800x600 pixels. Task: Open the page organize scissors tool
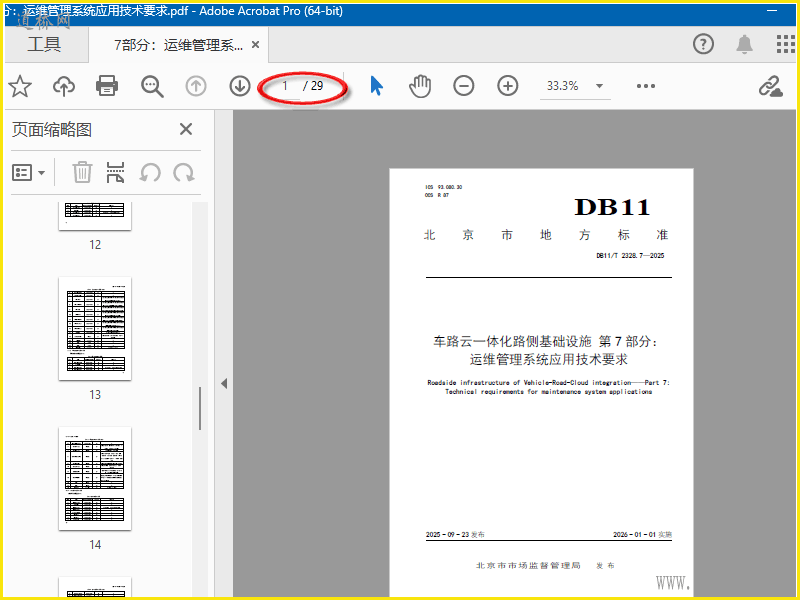click(115, 172)
